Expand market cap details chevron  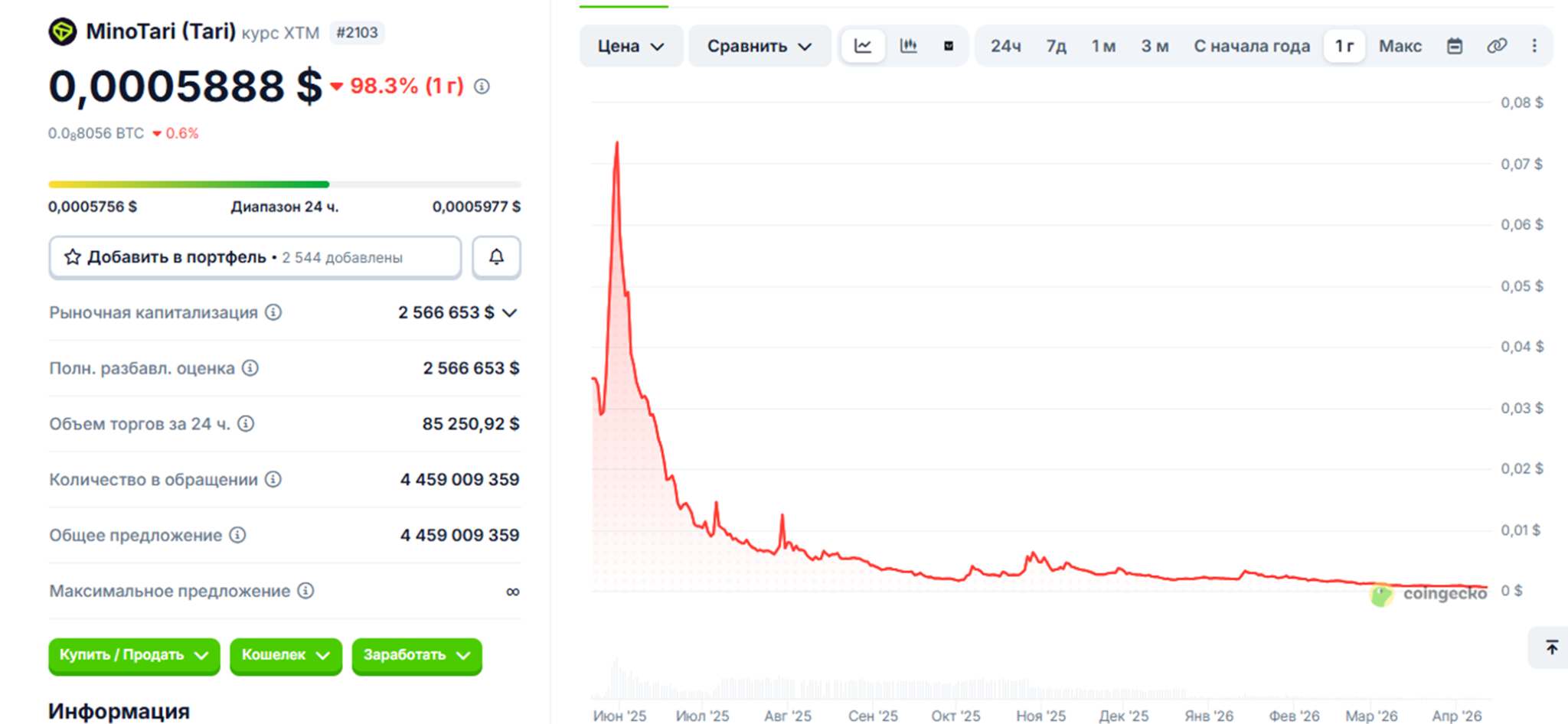510,312
